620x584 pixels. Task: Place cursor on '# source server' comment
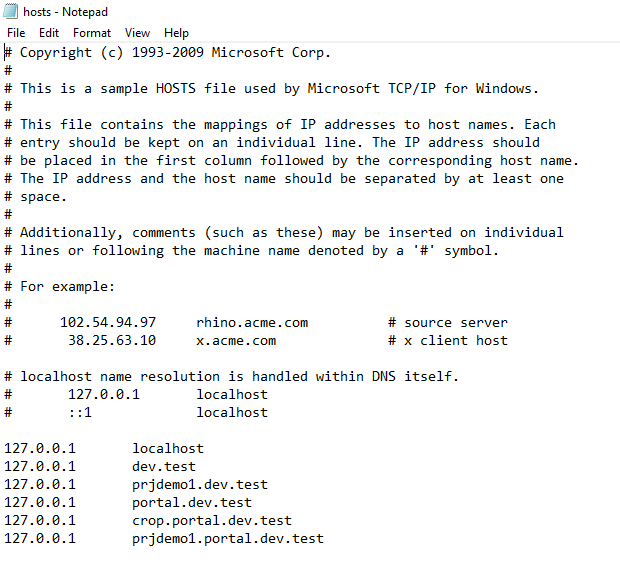tap(448, 323)
